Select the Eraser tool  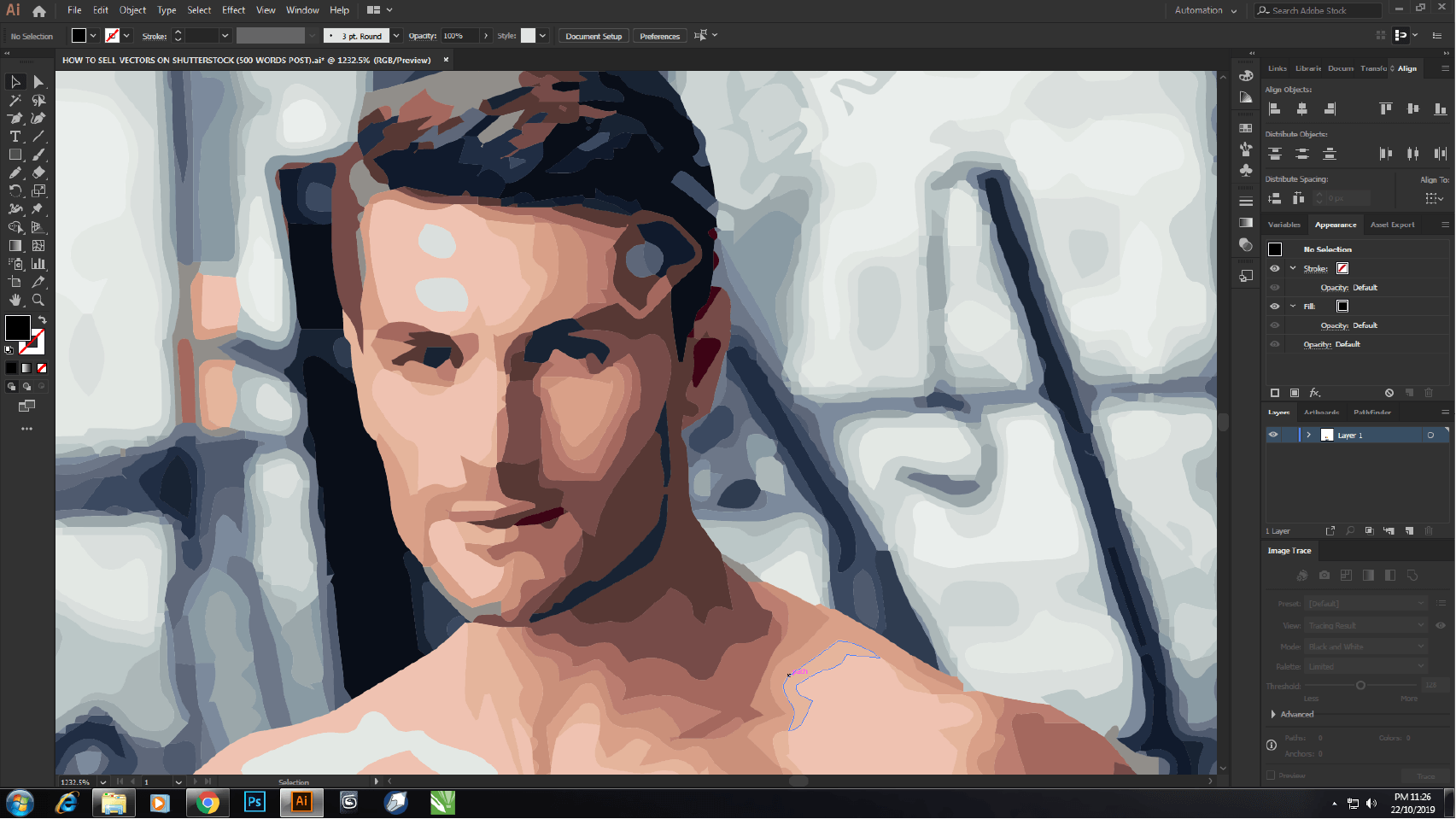(38, 173)
